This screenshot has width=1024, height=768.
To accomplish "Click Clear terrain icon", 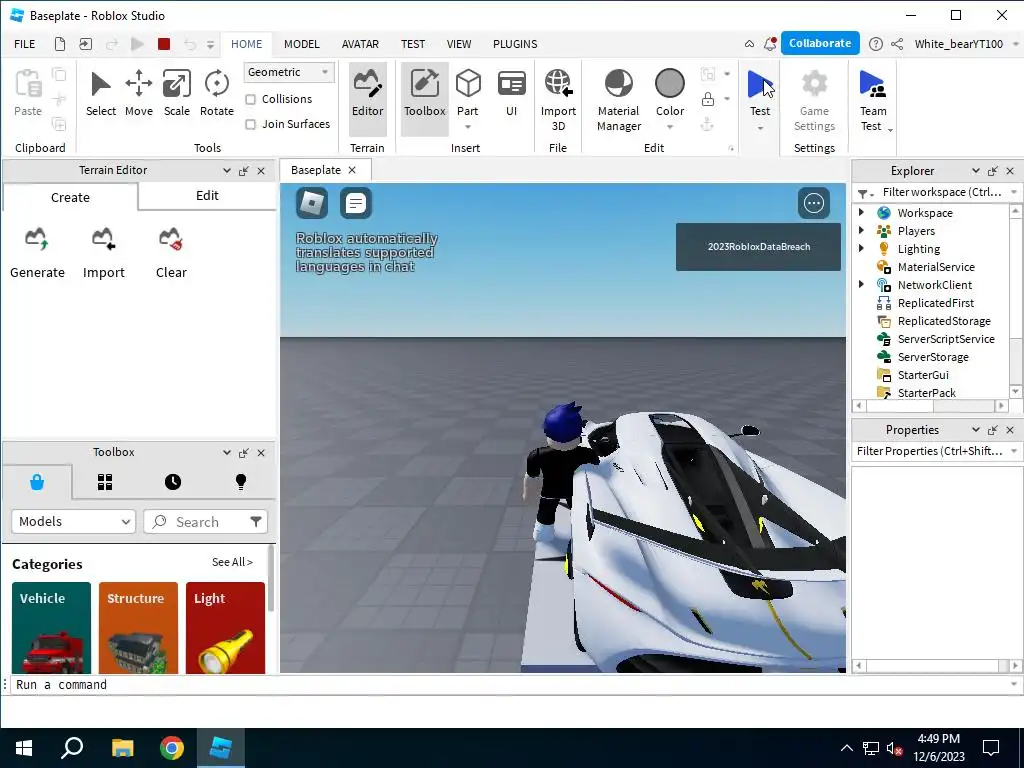I will click(x=170, y=239).
